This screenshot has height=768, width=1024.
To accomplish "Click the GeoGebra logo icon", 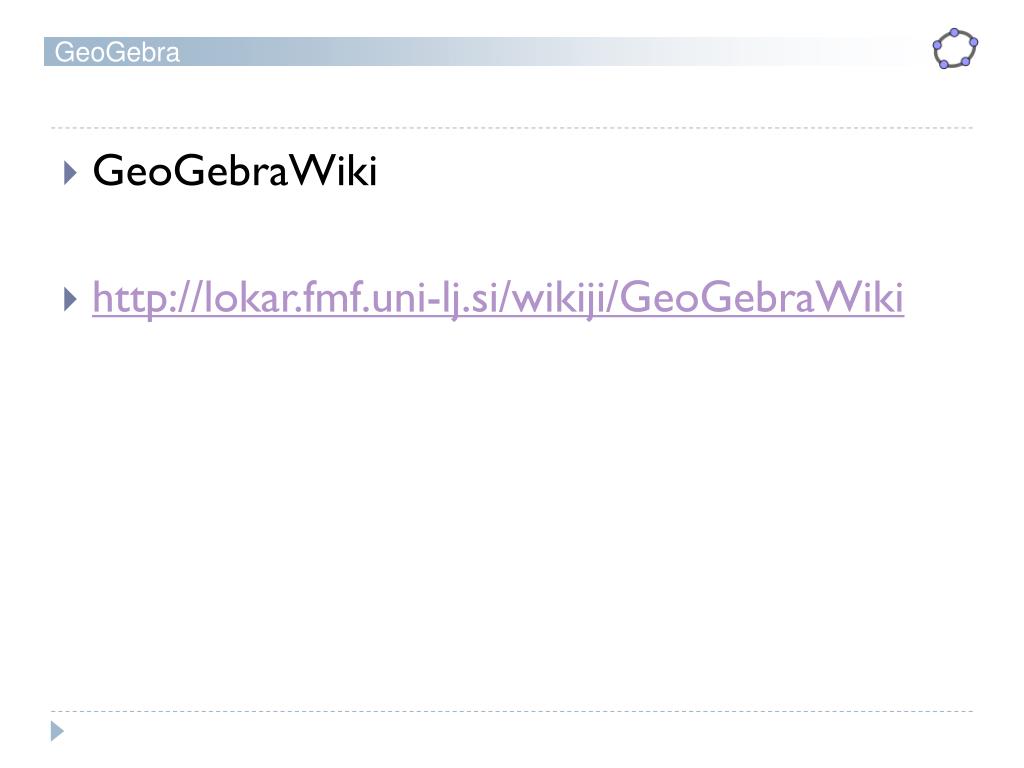I will [x=955, y=48].
